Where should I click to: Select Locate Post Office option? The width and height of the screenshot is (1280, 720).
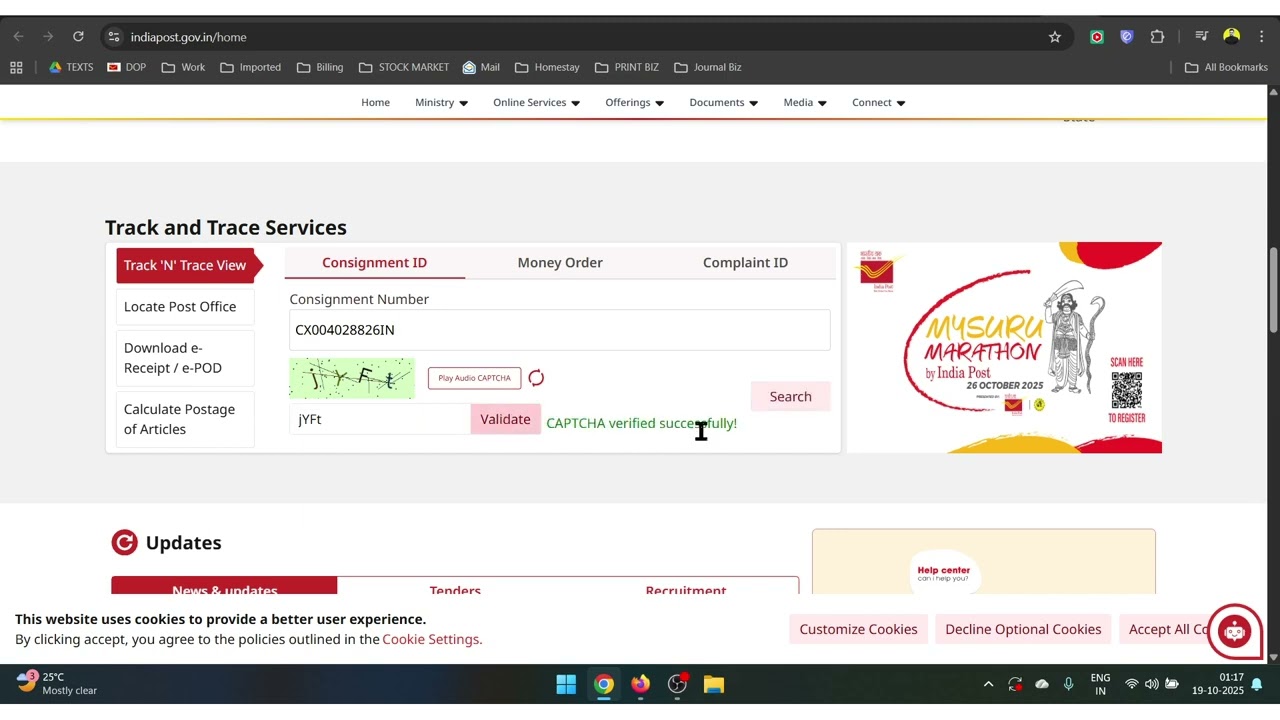coord(185,307)
